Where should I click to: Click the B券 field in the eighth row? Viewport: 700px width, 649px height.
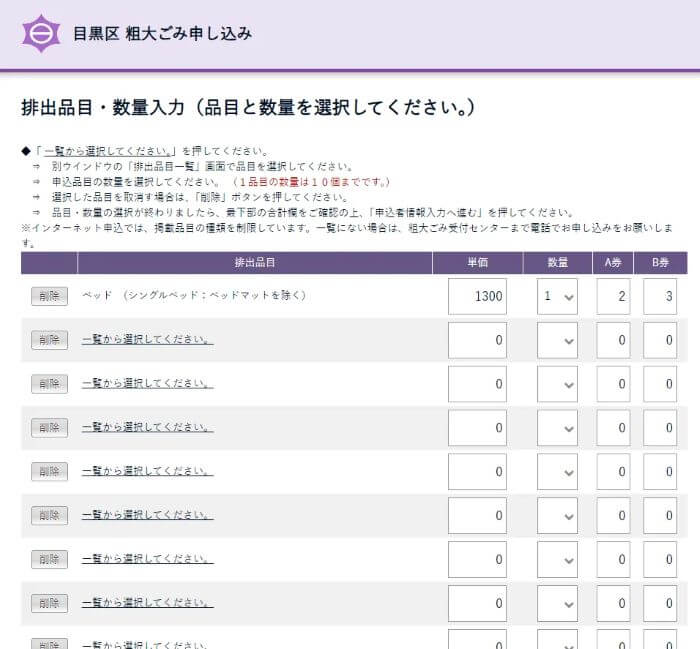click(x=660, y=603)
